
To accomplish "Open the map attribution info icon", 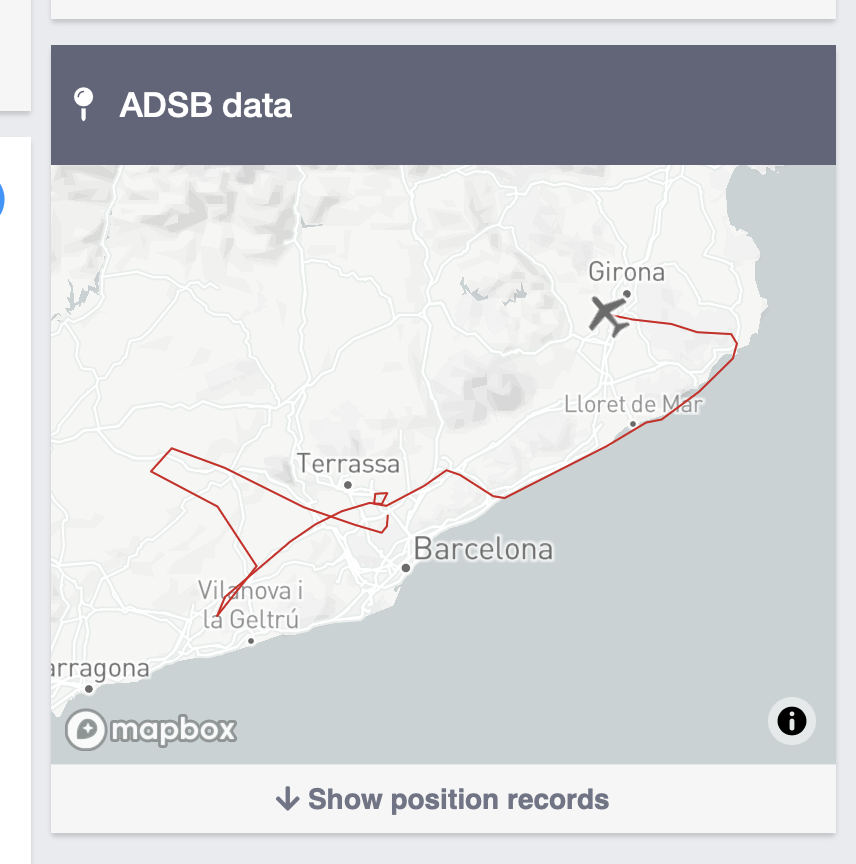I will click(791, 720).
